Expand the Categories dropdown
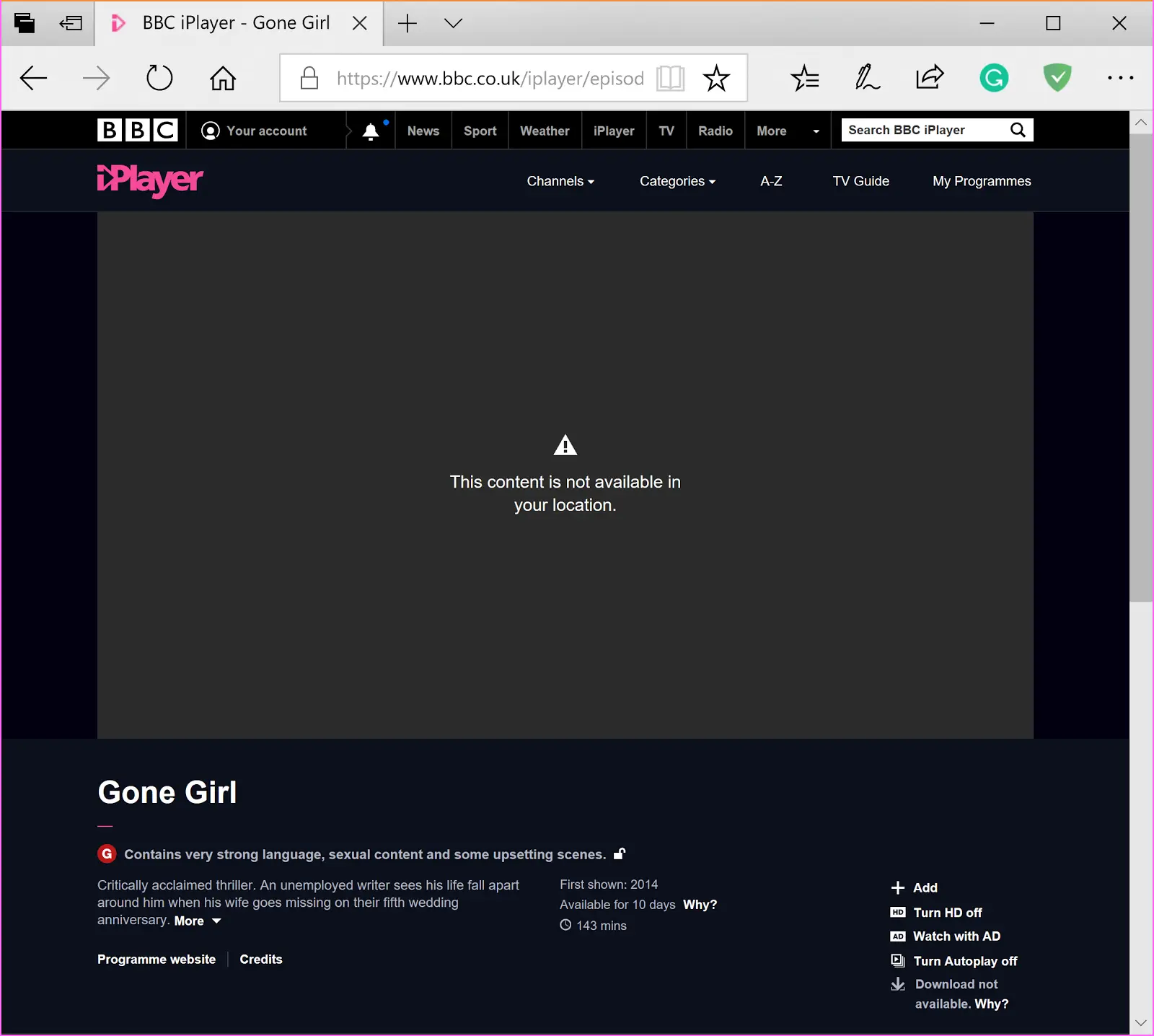Screen dimensions: 1154x1036 677,181
